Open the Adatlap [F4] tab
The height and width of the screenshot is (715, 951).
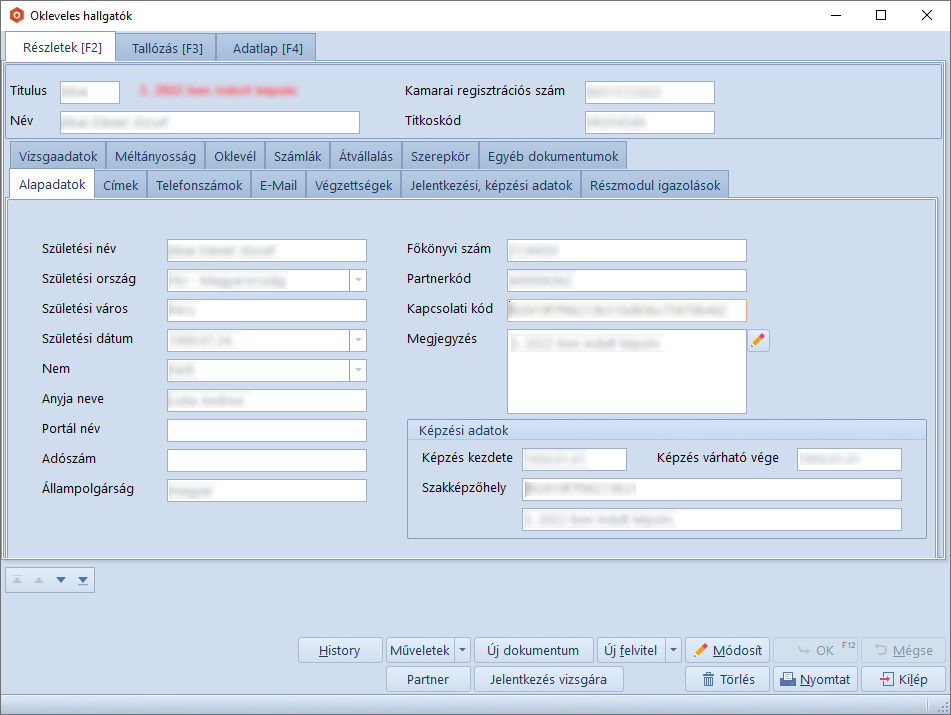coord(267,48)
